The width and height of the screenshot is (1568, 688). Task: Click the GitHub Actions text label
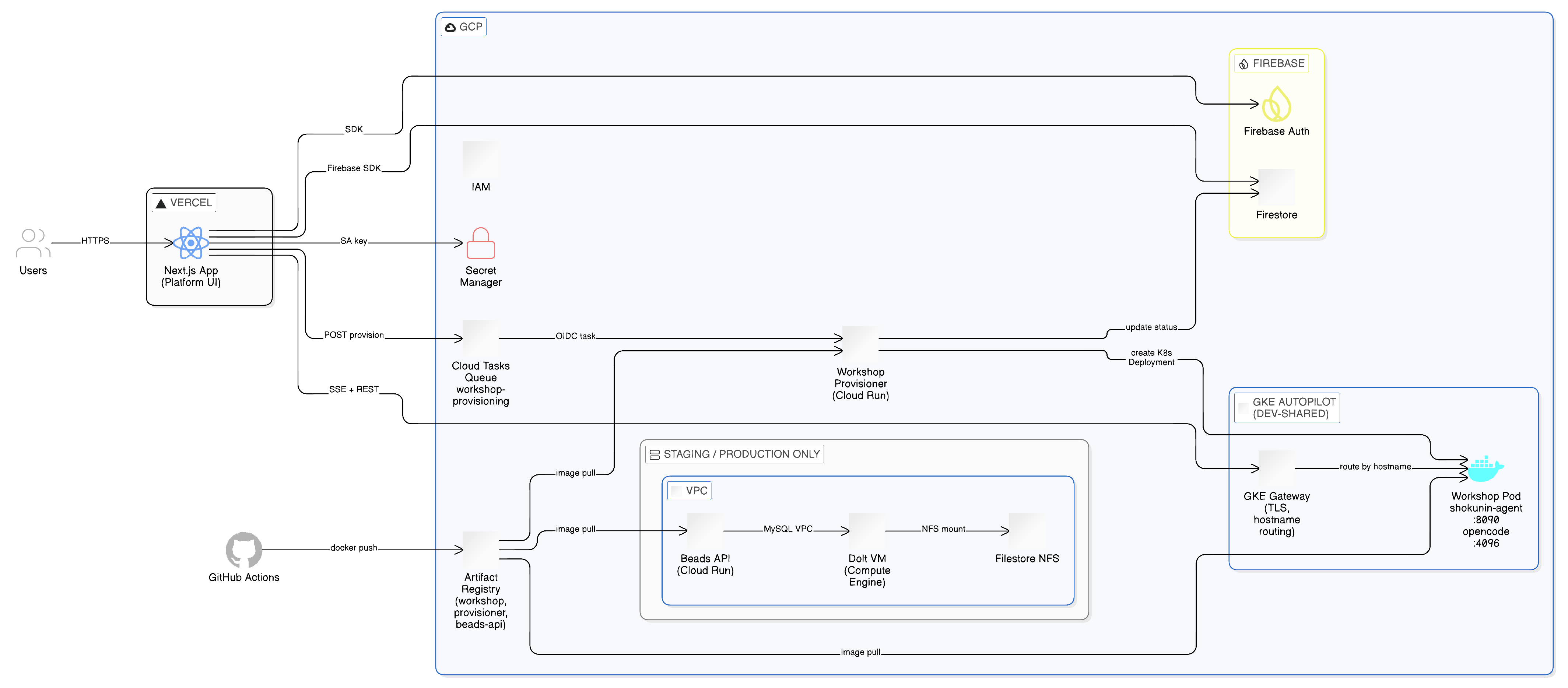tap(243, 577)
